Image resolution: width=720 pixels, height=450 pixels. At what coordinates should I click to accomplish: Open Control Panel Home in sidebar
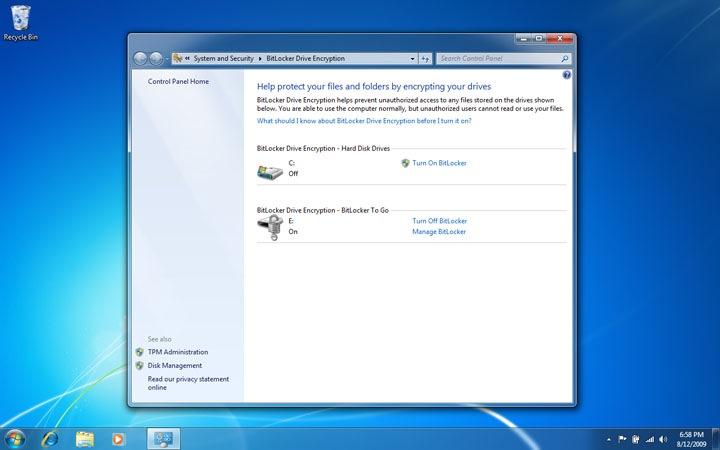pos(178,81)
